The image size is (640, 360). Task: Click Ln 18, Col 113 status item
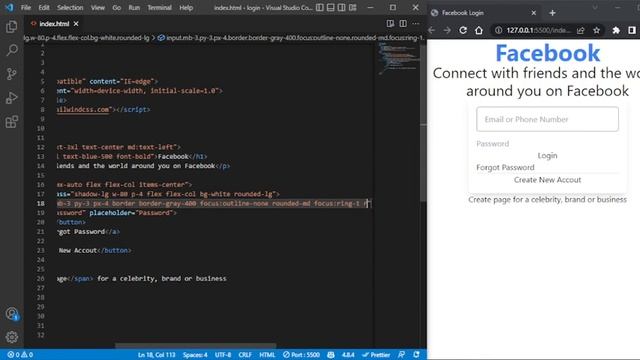(x=156, y=355)
